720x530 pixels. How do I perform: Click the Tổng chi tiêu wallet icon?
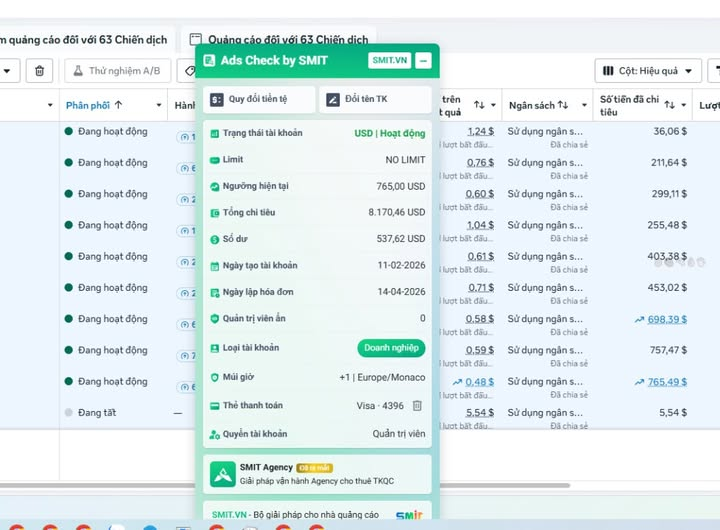214,213
